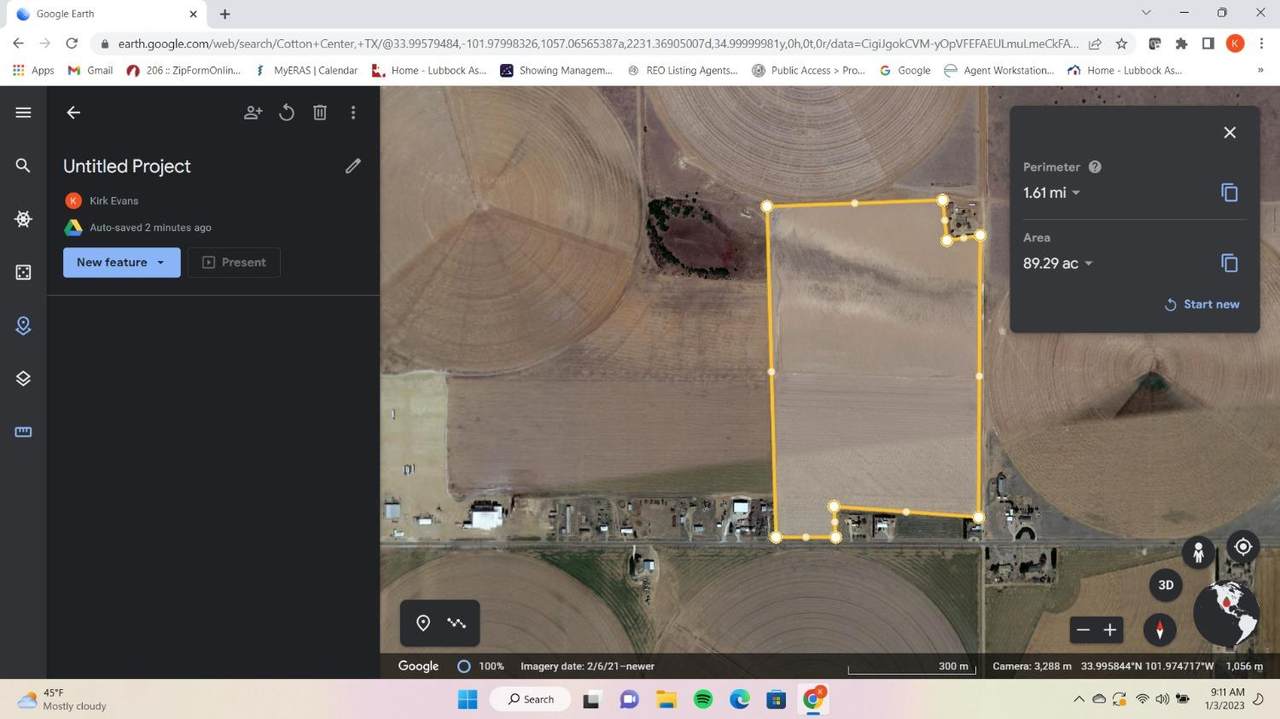The image size is (1280, 719).
Task: Open more project options (three dots)
Action: (x=353, y=113)
